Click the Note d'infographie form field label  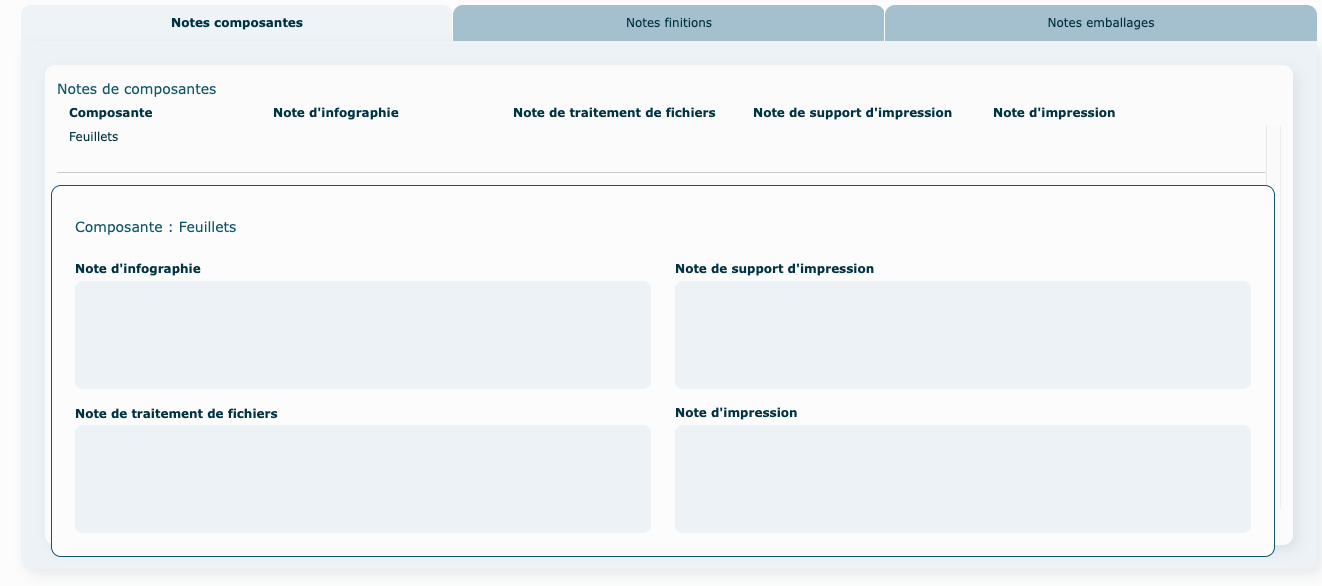138,269
